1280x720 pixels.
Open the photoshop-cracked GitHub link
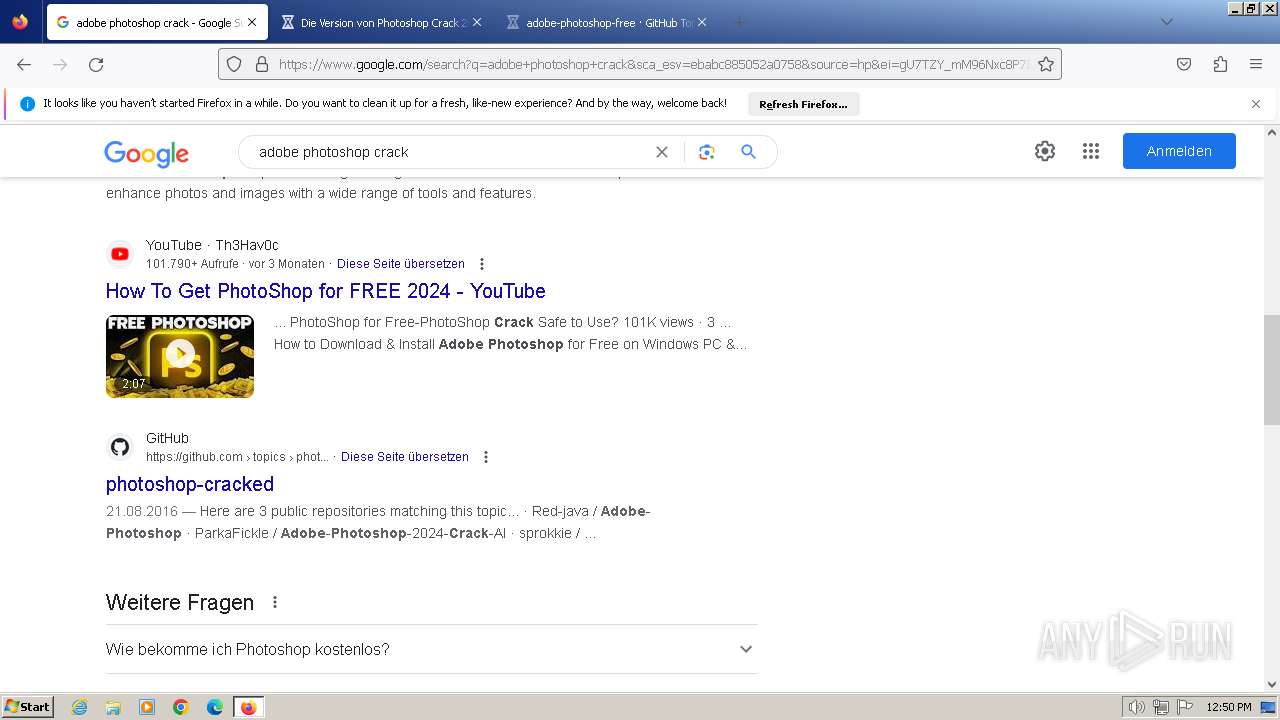190,484
